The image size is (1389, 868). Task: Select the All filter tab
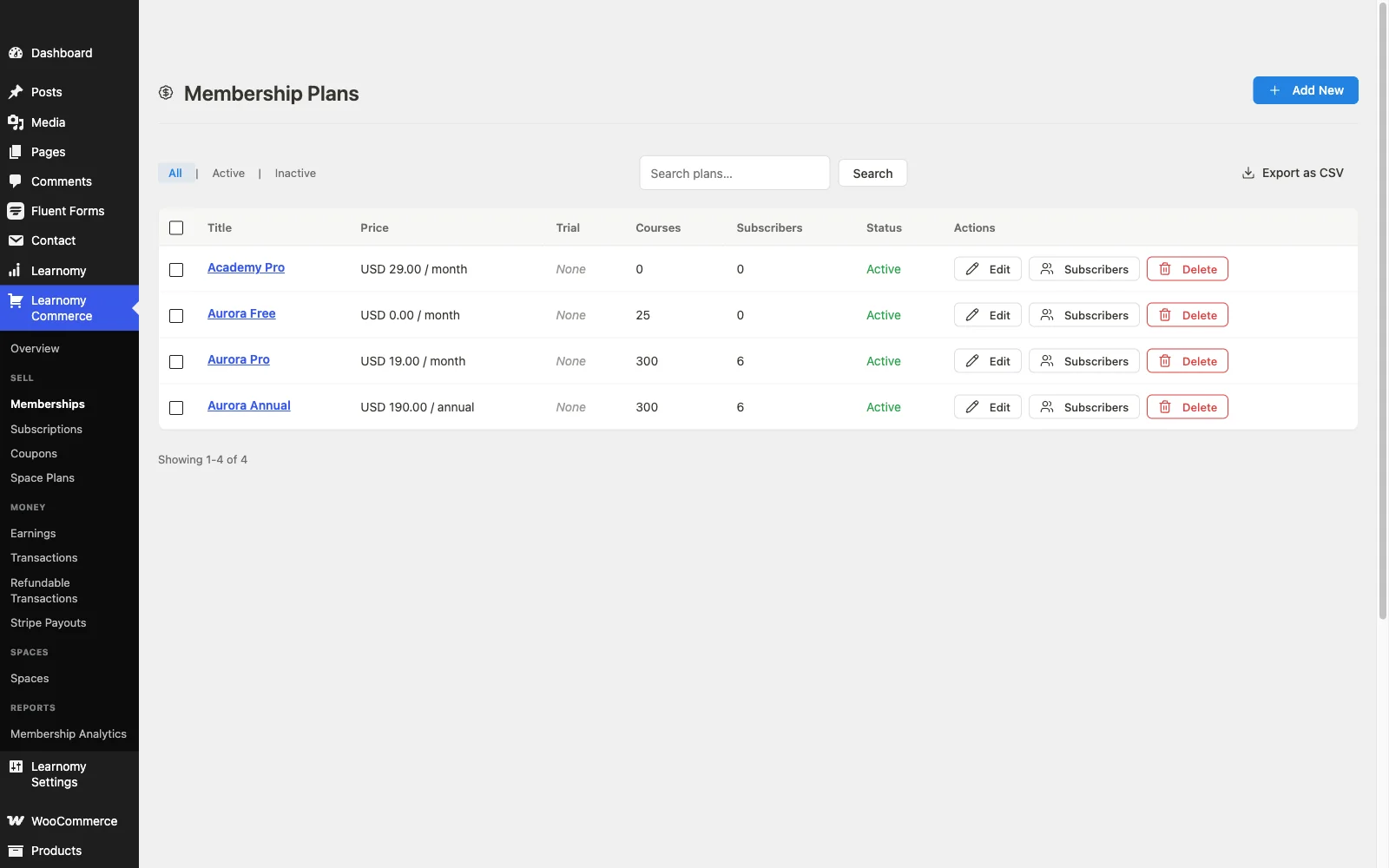(x=175, y=174)
